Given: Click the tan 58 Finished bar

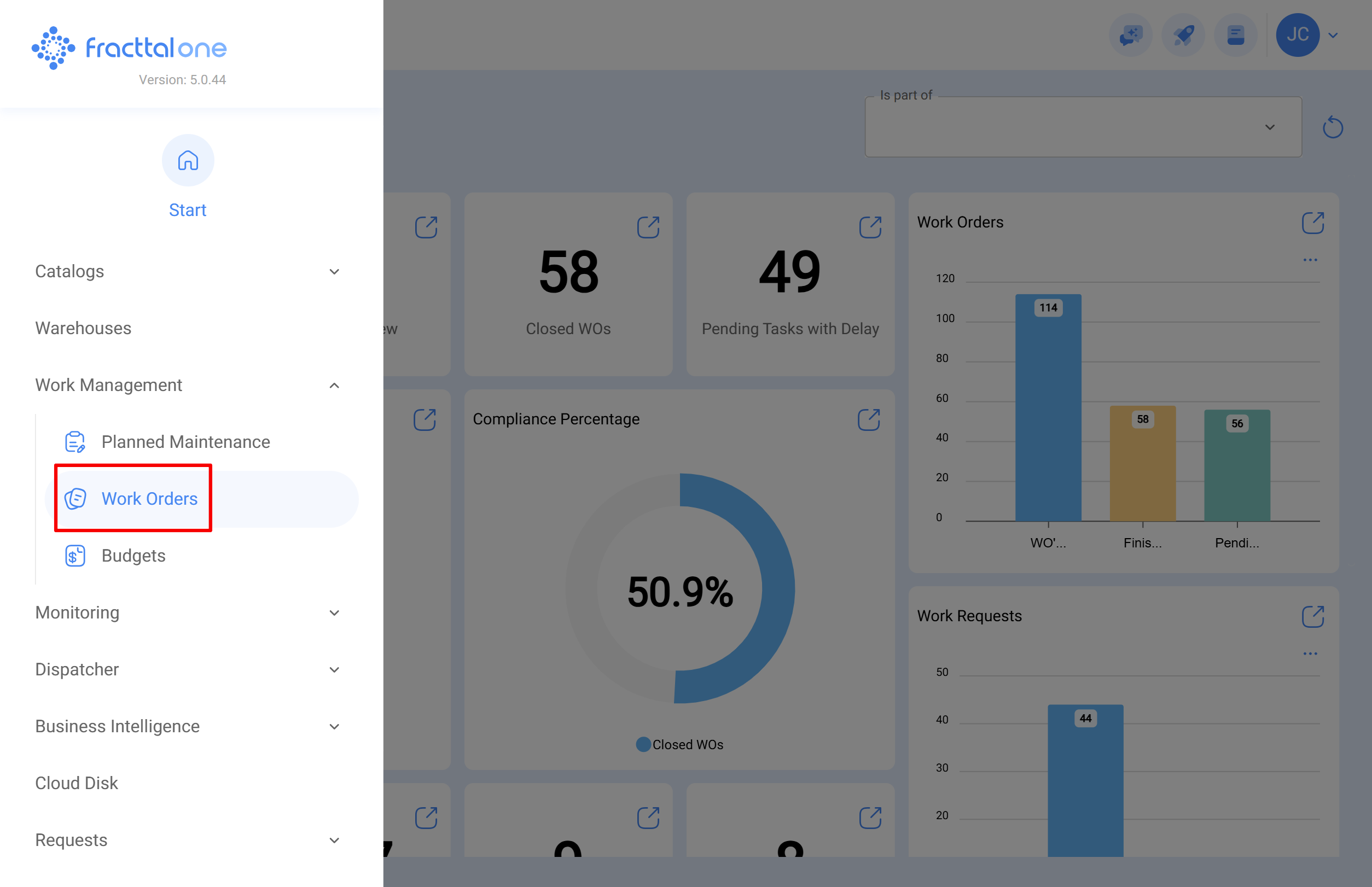Looking at the screenshot, I should pos(1143,464).
